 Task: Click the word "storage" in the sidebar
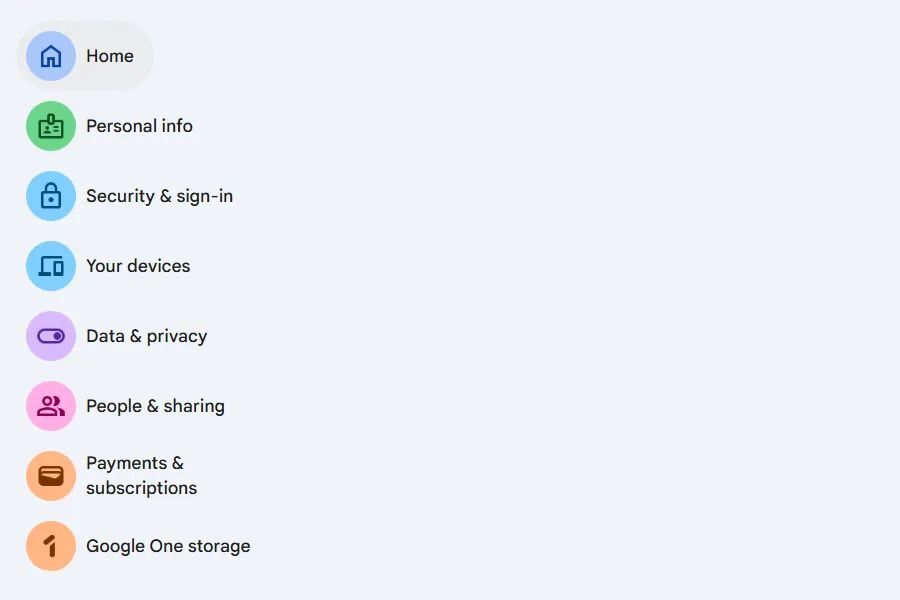[220, 546]
